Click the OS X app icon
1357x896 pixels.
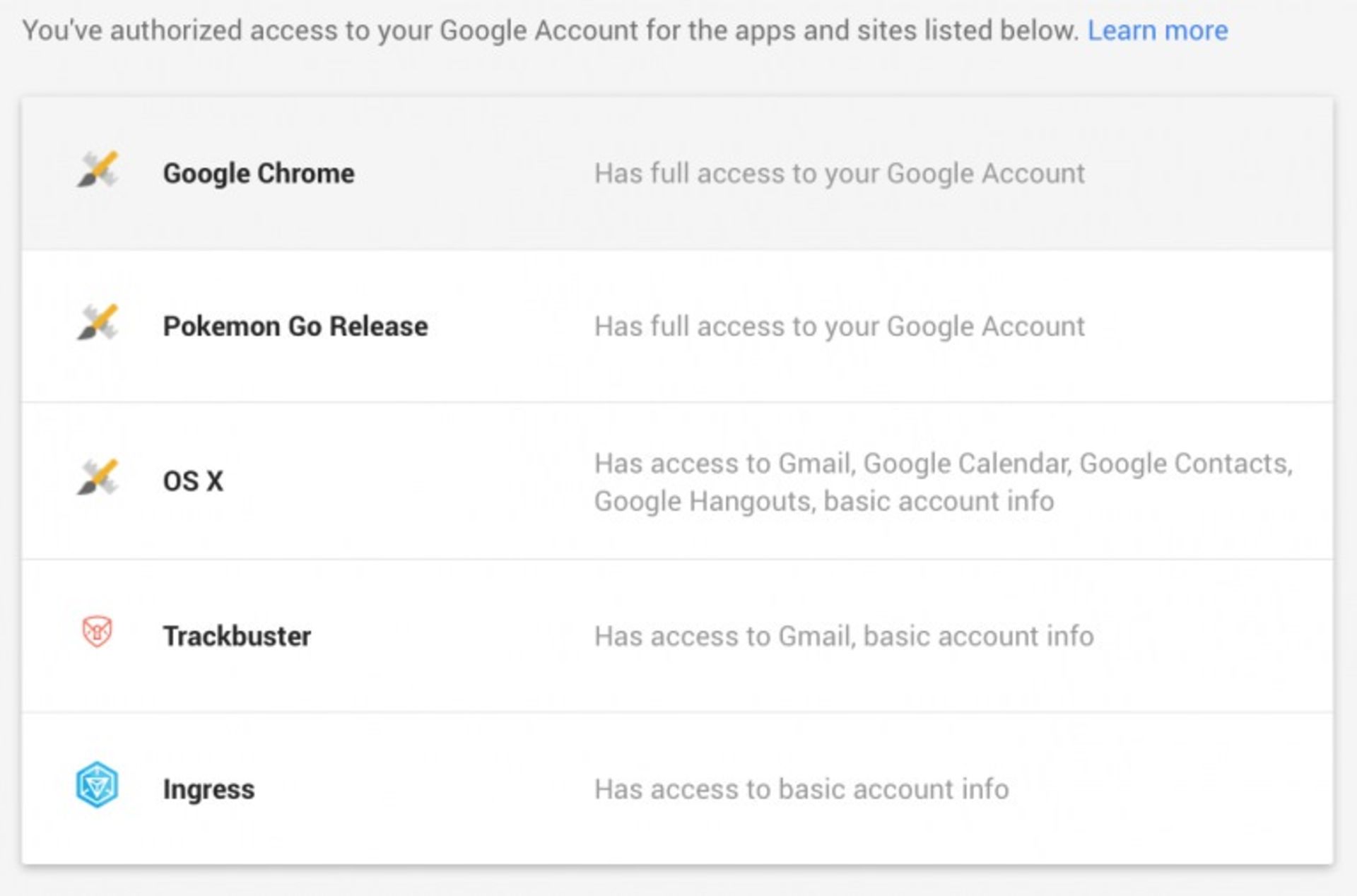tap(98, 478)
